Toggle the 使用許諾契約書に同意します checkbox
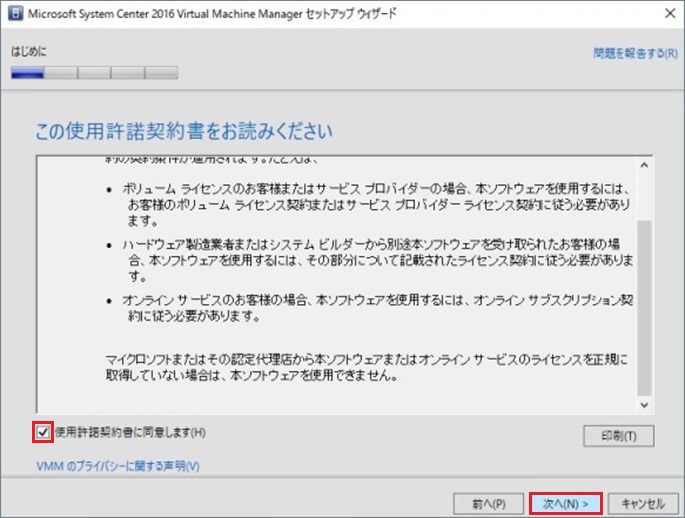Image resolution: width=685 pixels, height=518 pixels. click(x=42, y=433)
